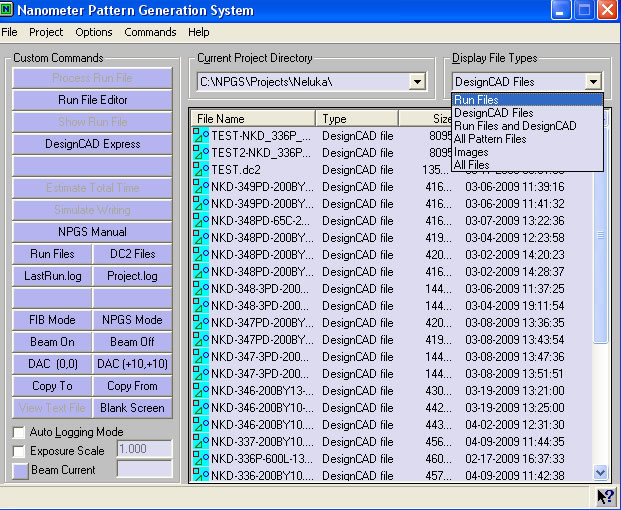Screen dimensions: 621x510
Task: Click the file icon of the first TEST-NKD_336P entry
Action: (x=200, y=135)
